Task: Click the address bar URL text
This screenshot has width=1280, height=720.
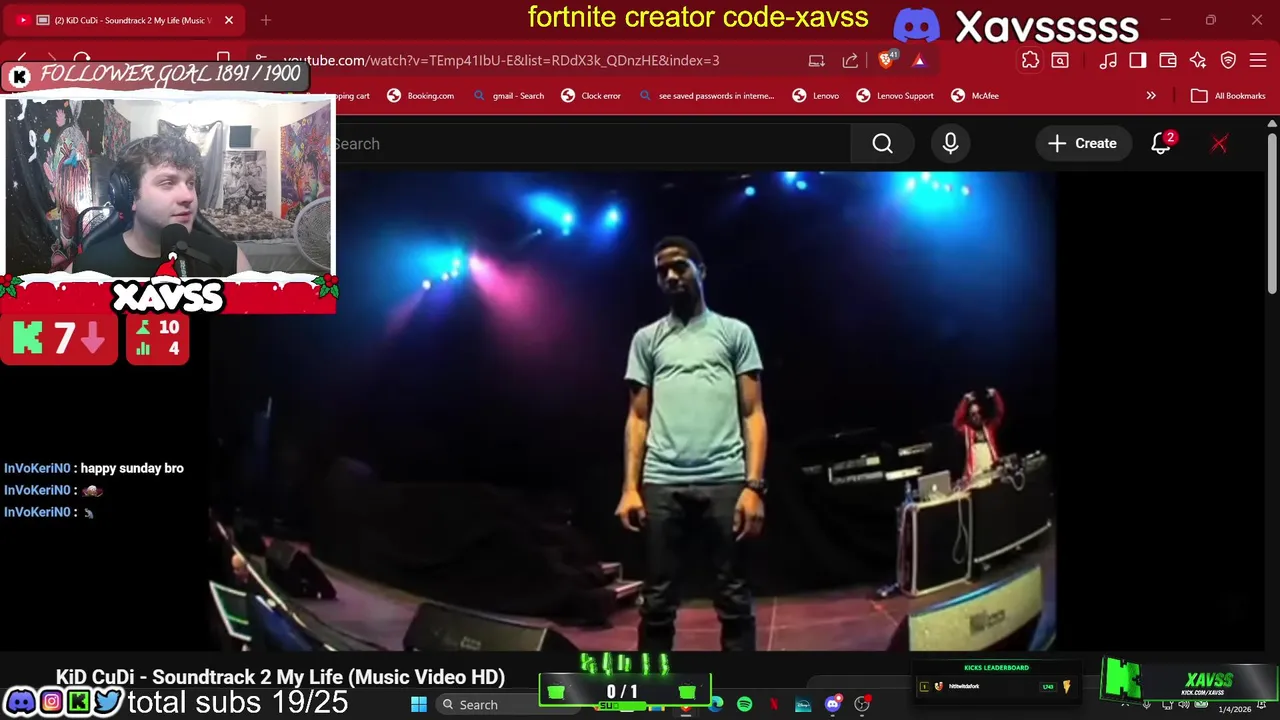Action: point(500,61)
